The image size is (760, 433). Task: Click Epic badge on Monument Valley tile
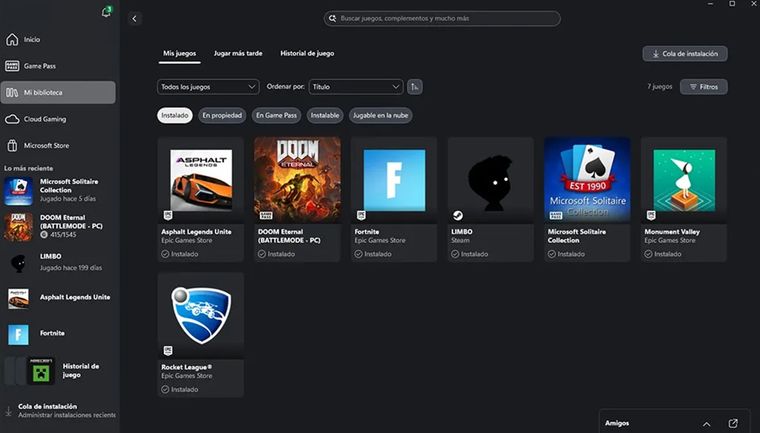point(651,215)
